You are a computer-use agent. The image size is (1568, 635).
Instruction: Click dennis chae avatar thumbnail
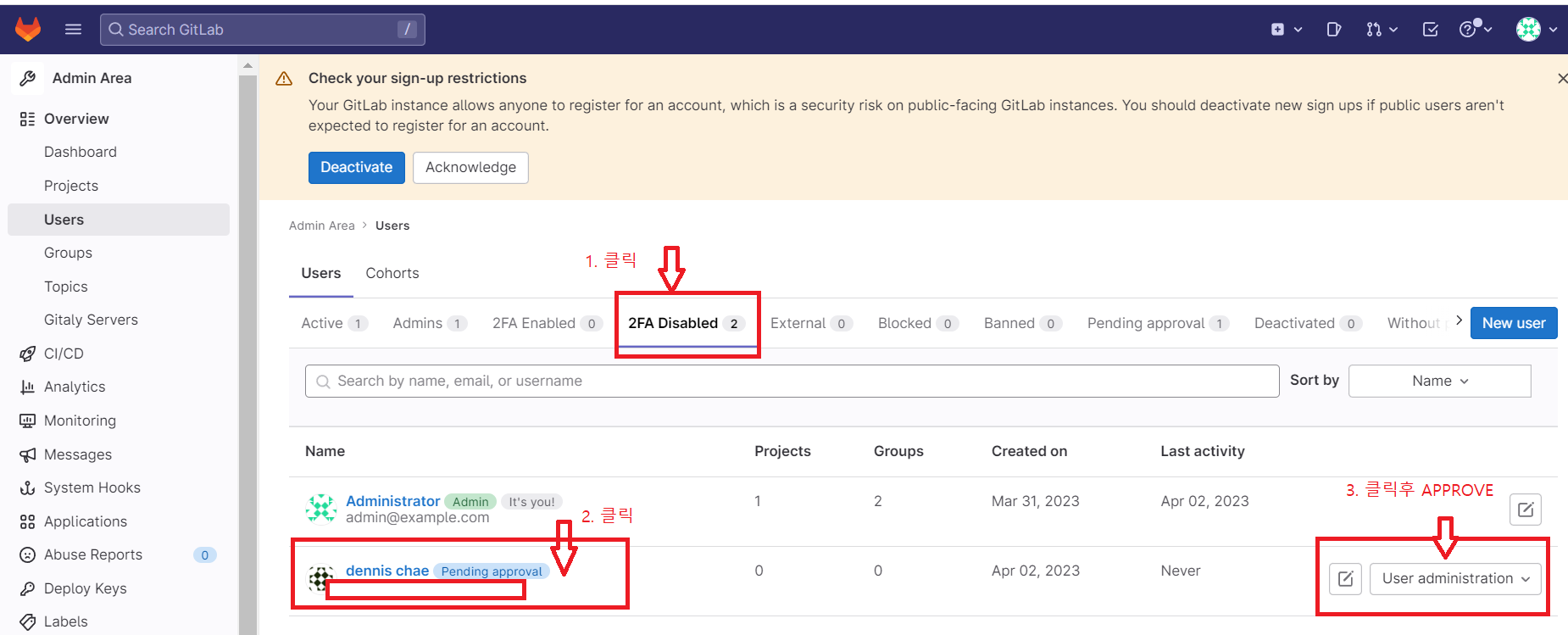[x=320, y=578]
